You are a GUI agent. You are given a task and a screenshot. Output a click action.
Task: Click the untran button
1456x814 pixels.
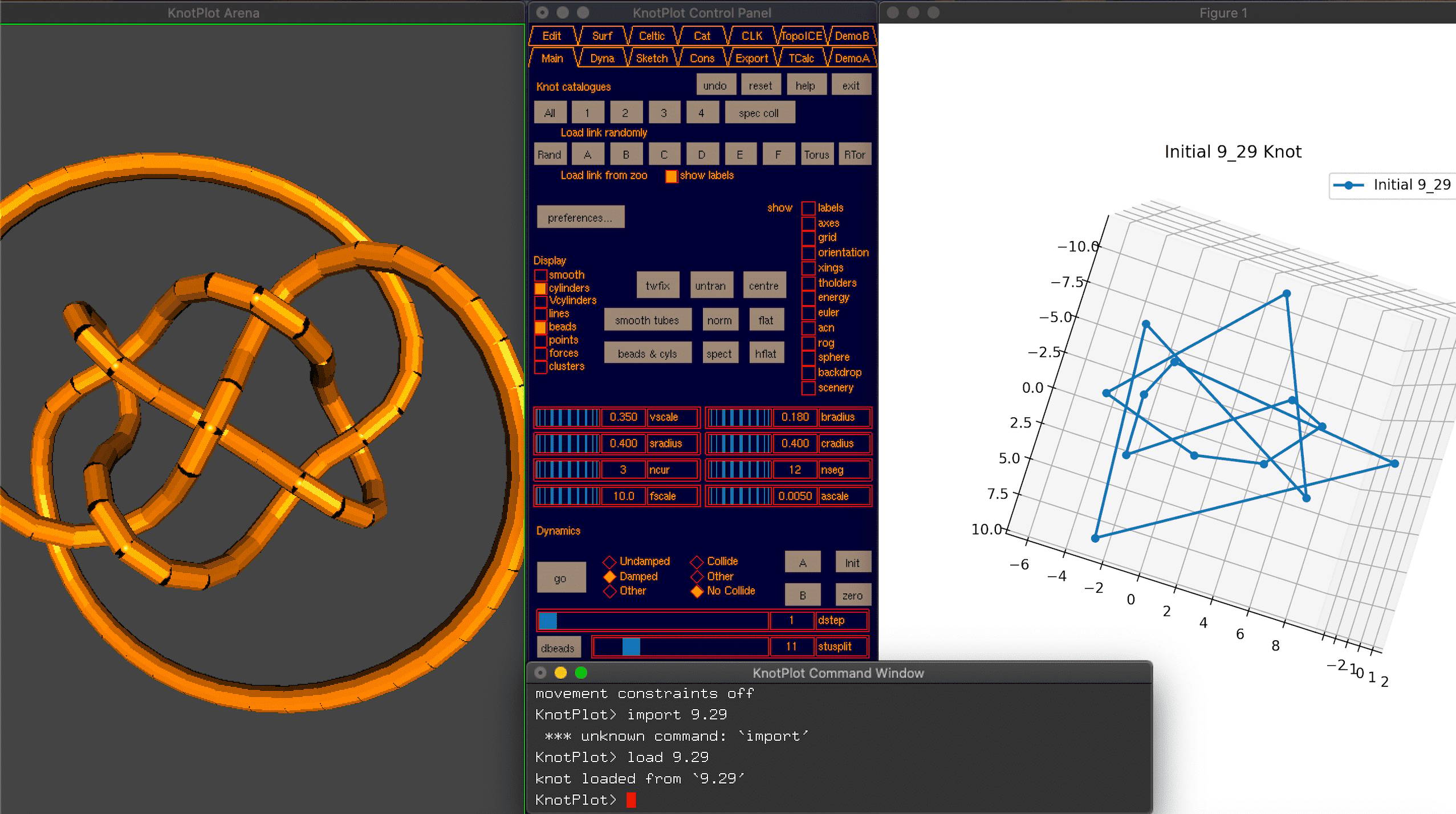tap(710, 286)
